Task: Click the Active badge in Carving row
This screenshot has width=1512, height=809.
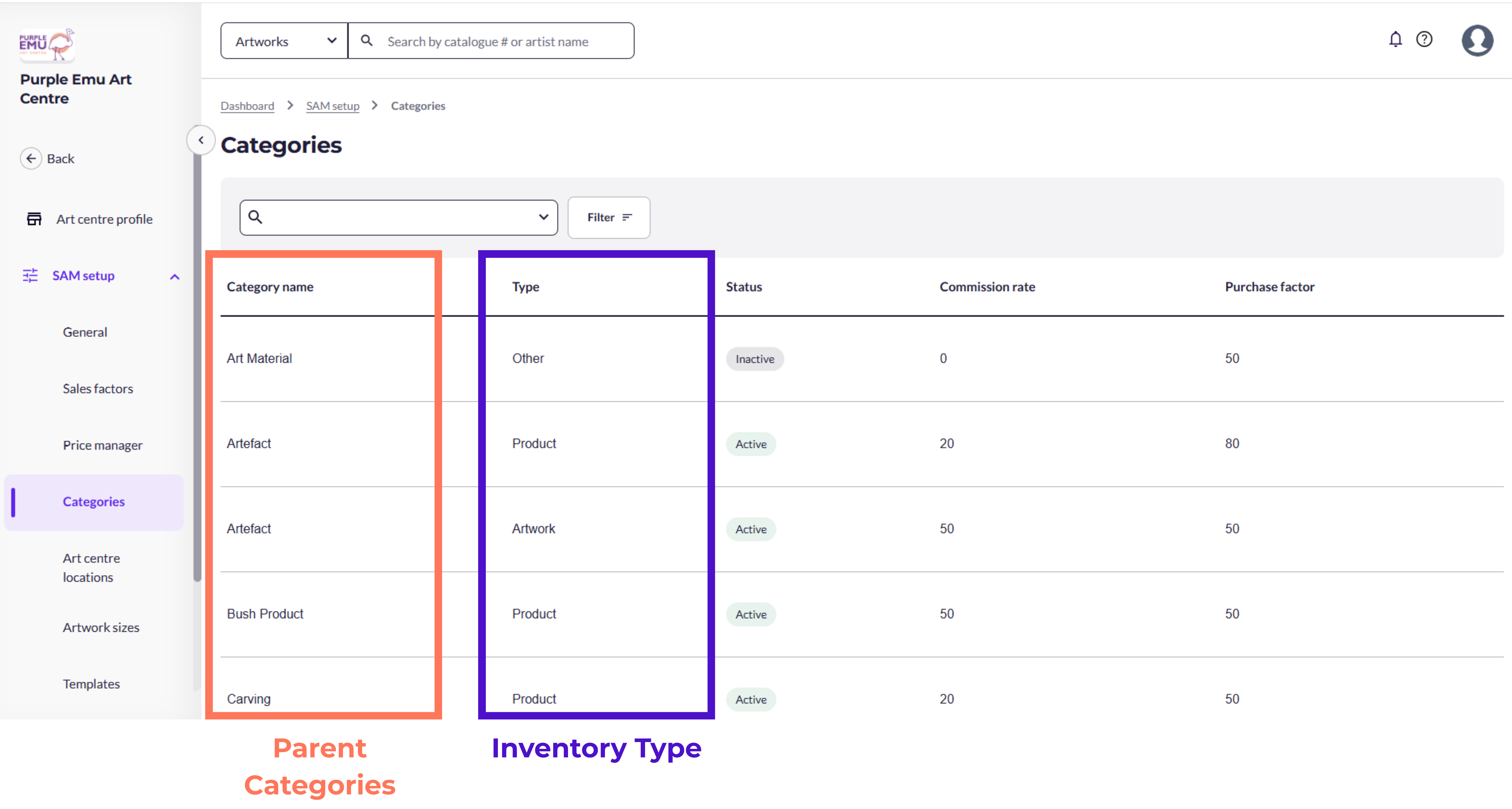Action: coord(751,699)
